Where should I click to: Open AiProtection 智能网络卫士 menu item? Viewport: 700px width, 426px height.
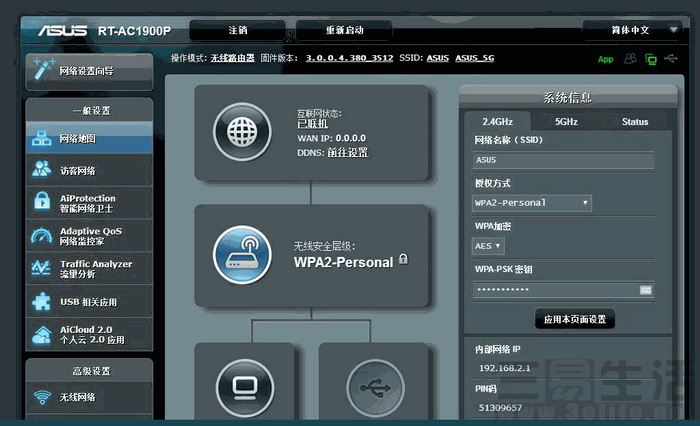click(89, 203)
